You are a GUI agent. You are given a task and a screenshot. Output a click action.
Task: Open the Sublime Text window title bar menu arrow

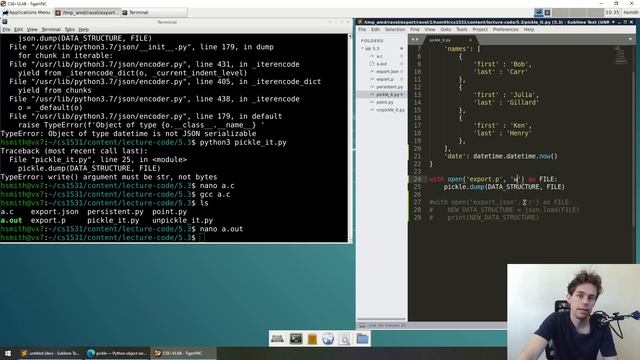pos(613,22)
